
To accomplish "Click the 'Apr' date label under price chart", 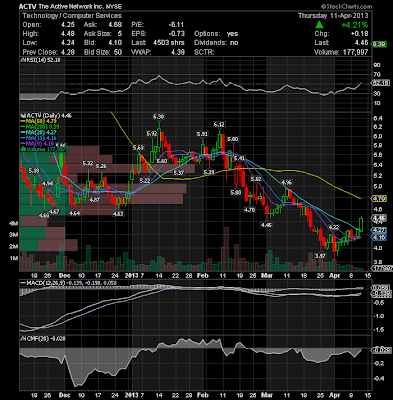I will click(334, 276).
